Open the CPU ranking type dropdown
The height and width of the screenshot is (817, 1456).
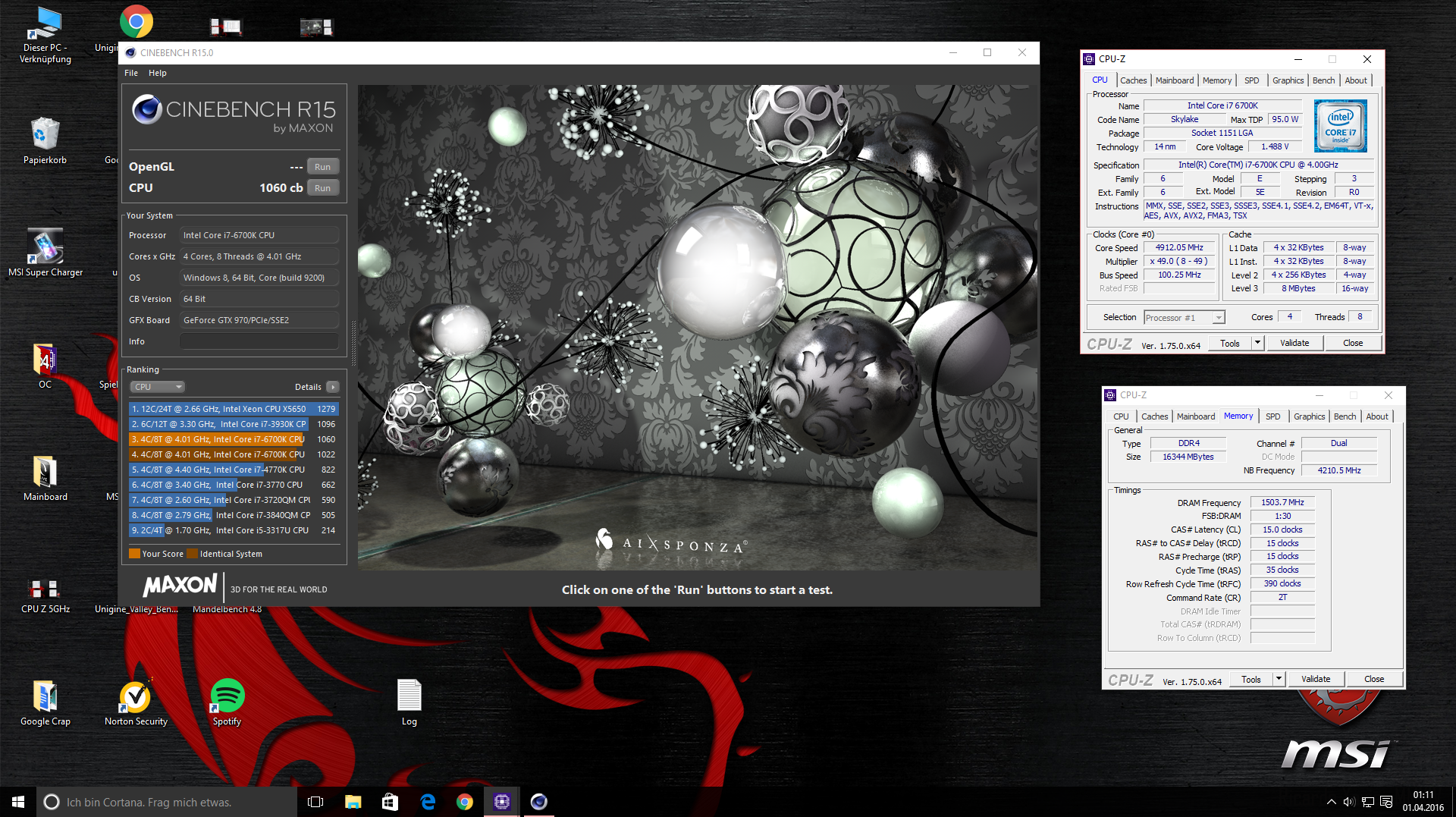pyautogui.click(x=158, y=387)
